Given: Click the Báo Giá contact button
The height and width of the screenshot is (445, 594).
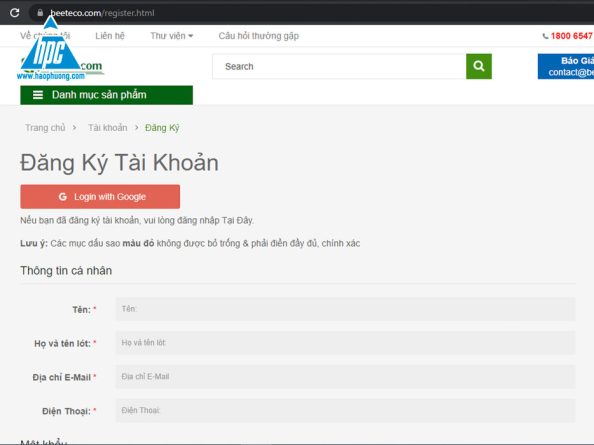Looking at the screenshot, I should coord(566,67).
